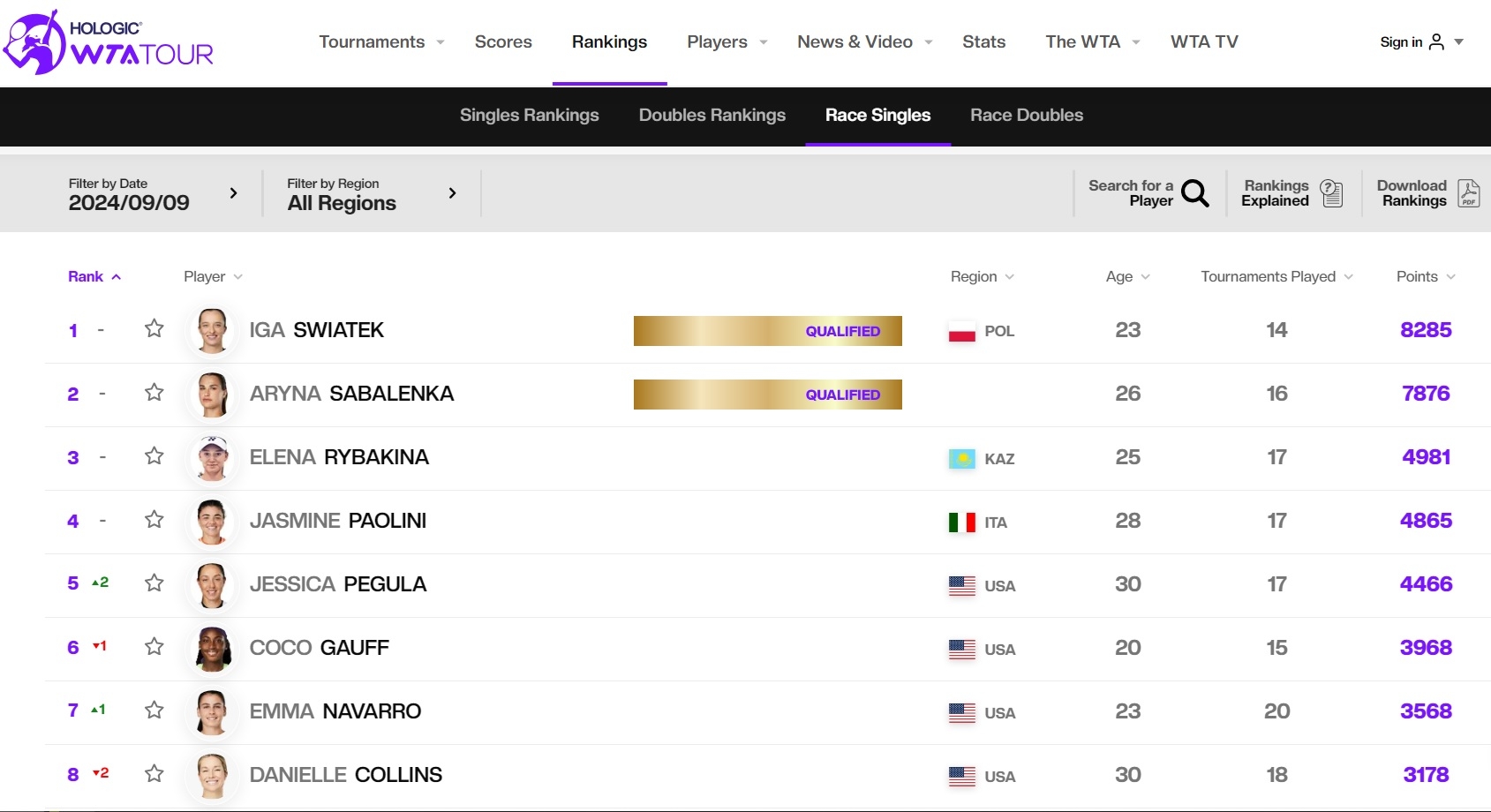
Task: Sort table by Points column
Action: coord(1426,276)
